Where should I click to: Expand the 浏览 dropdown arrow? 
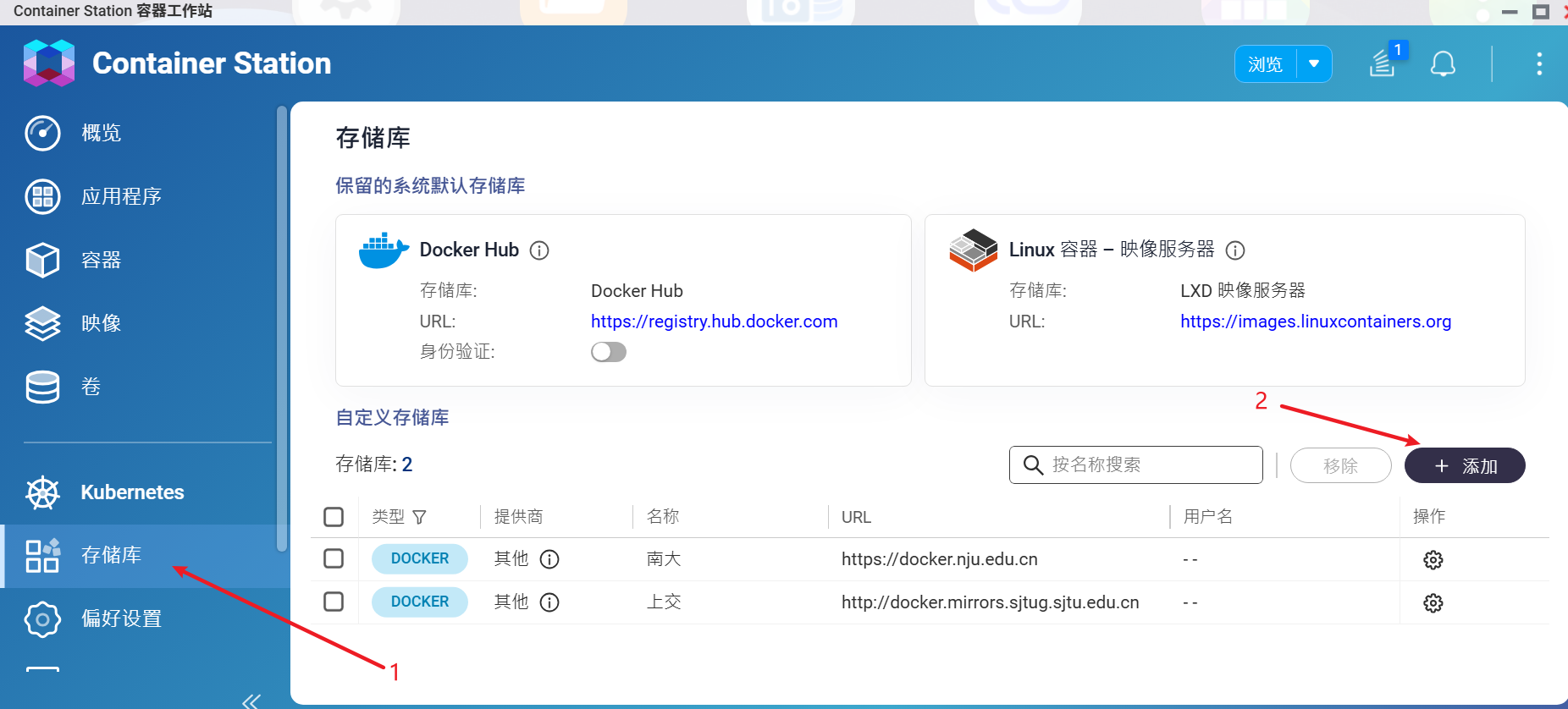coord(1314,64)
